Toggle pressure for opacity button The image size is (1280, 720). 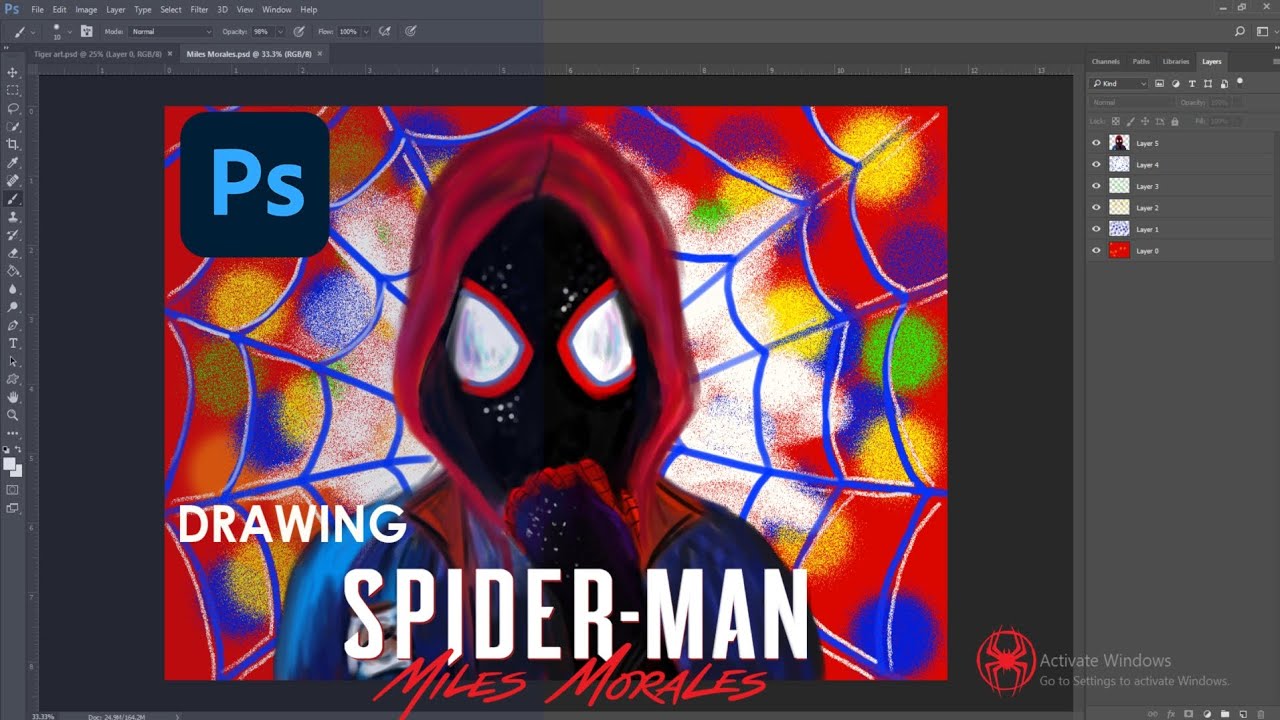299,32
